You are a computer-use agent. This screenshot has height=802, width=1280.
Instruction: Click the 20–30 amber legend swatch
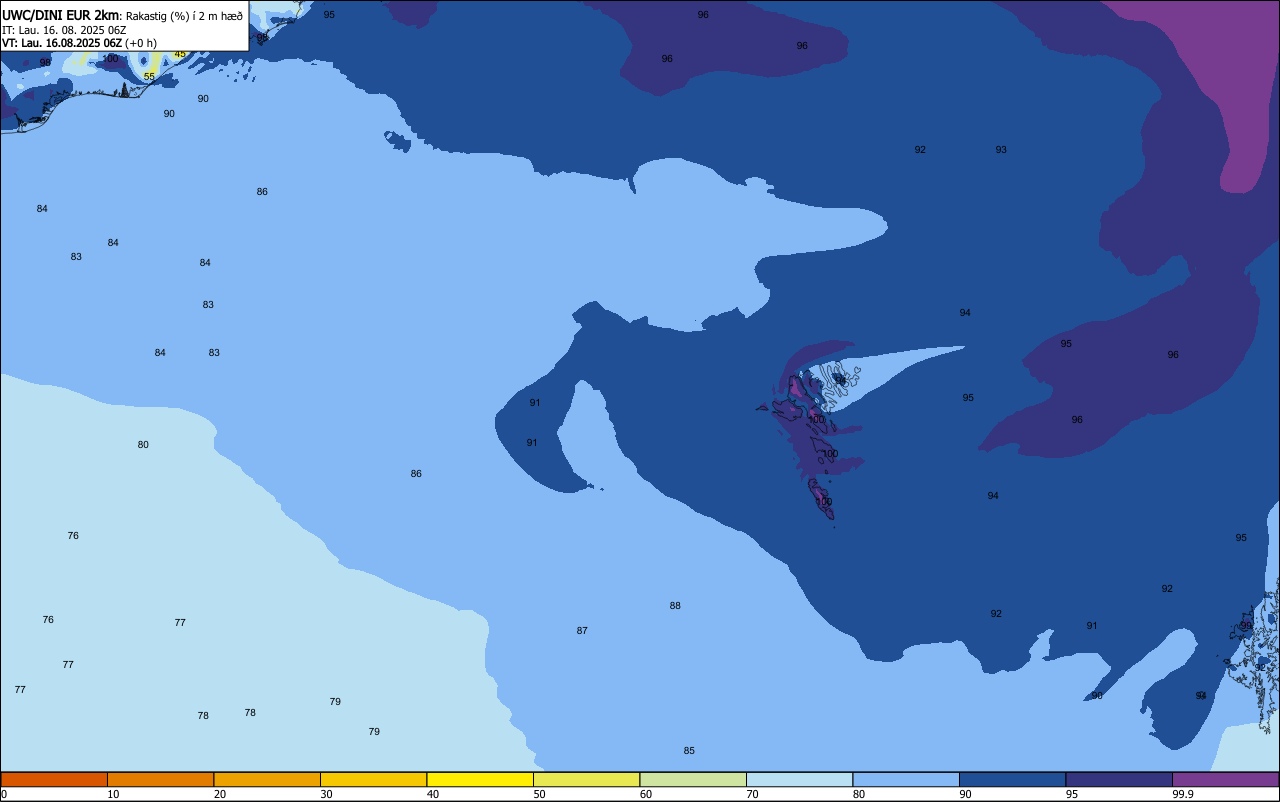267,779
